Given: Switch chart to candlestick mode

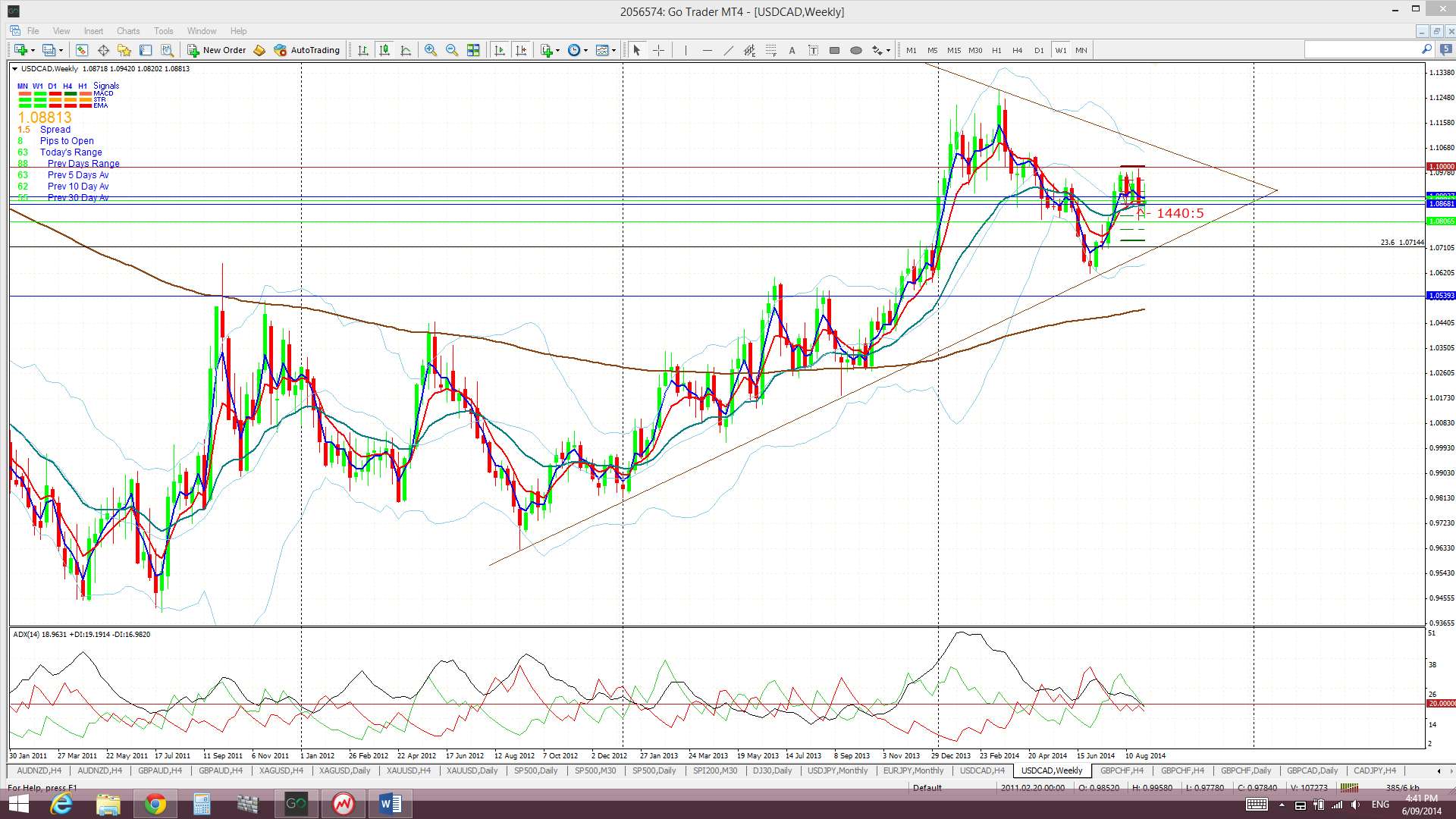Looking at the screenshot, I should (x=384, y=50).
